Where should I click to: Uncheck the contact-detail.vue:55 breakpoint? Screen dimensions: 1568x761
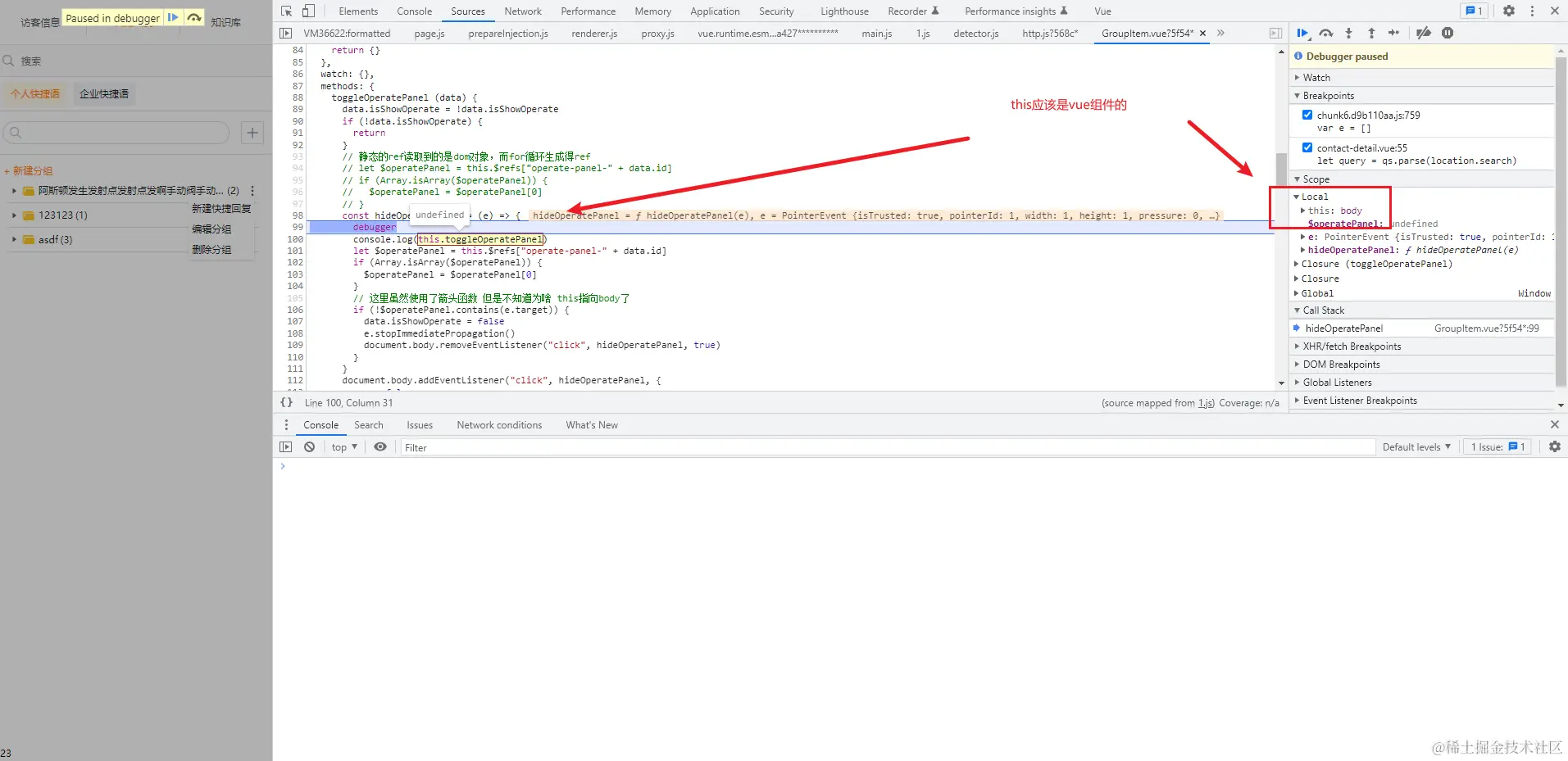(1307, 147)
